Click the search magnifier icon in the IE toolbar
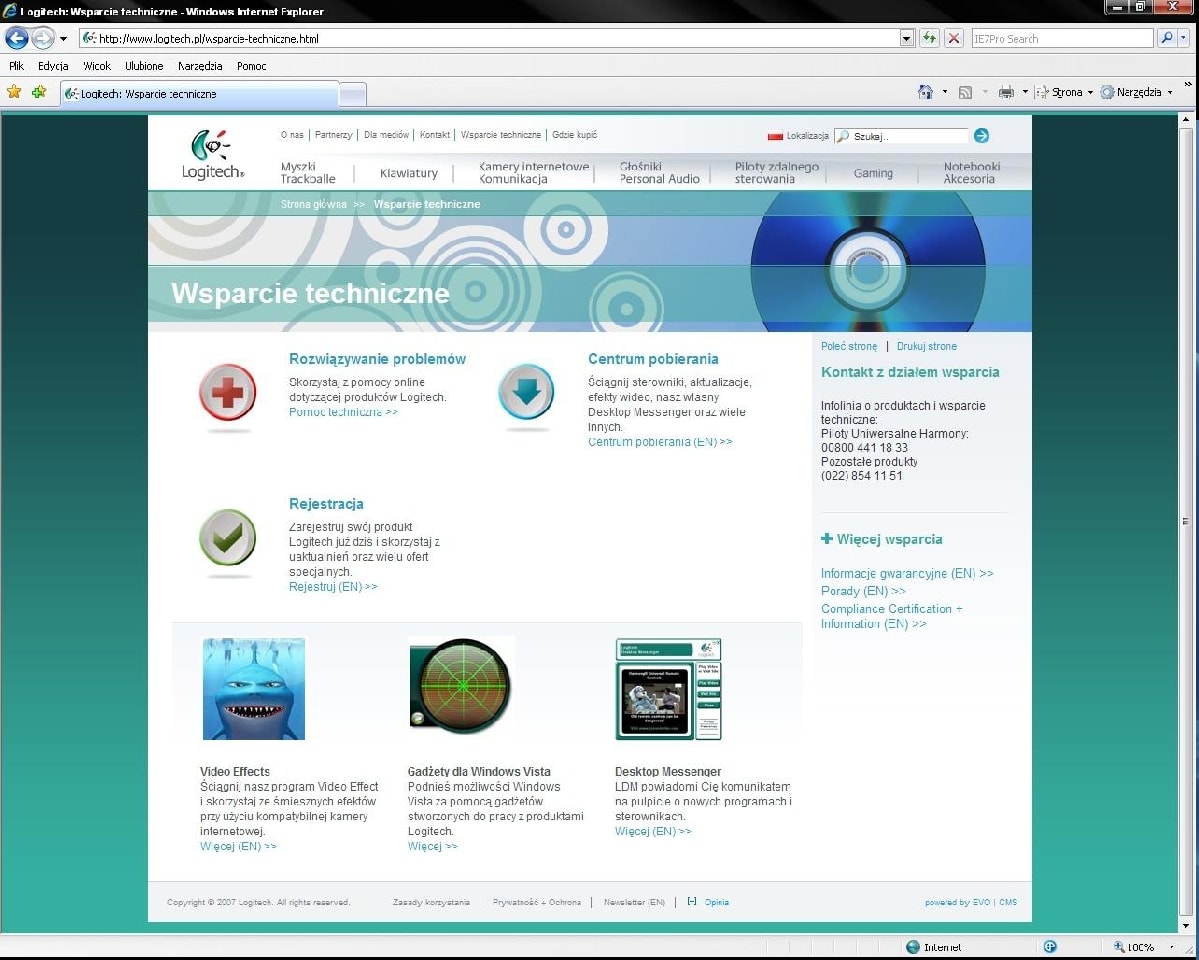 1167,37
